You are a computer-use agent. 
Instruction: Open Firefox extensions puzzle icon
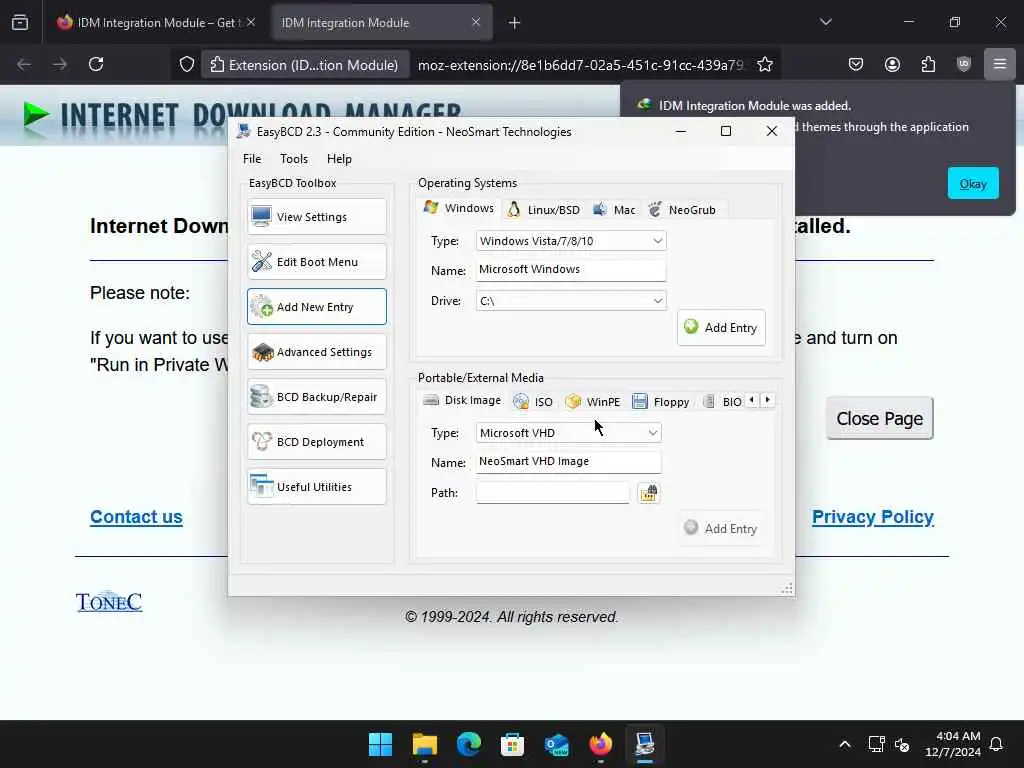point(928,65)
